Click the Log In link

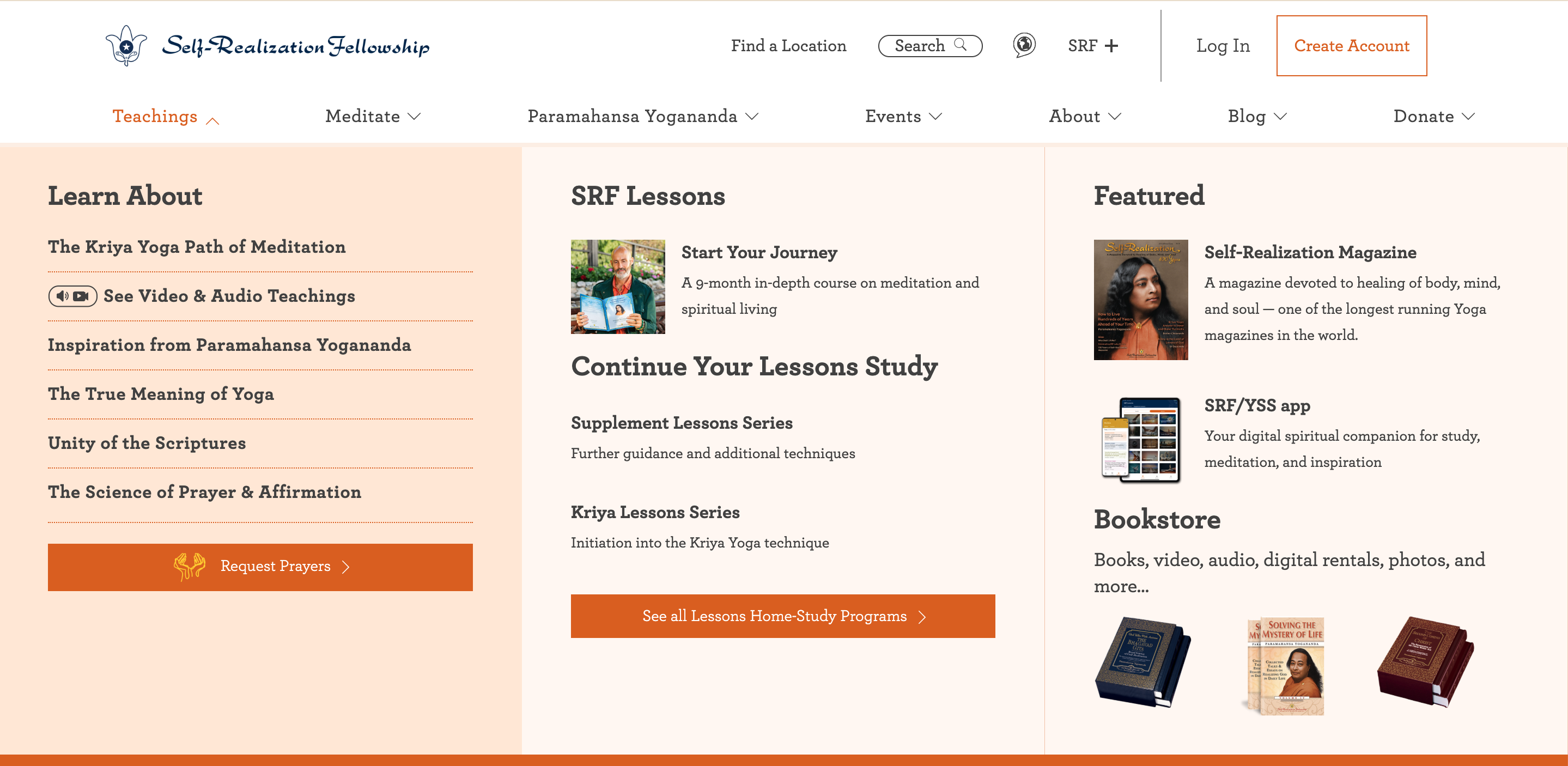tap(1223, 46)
